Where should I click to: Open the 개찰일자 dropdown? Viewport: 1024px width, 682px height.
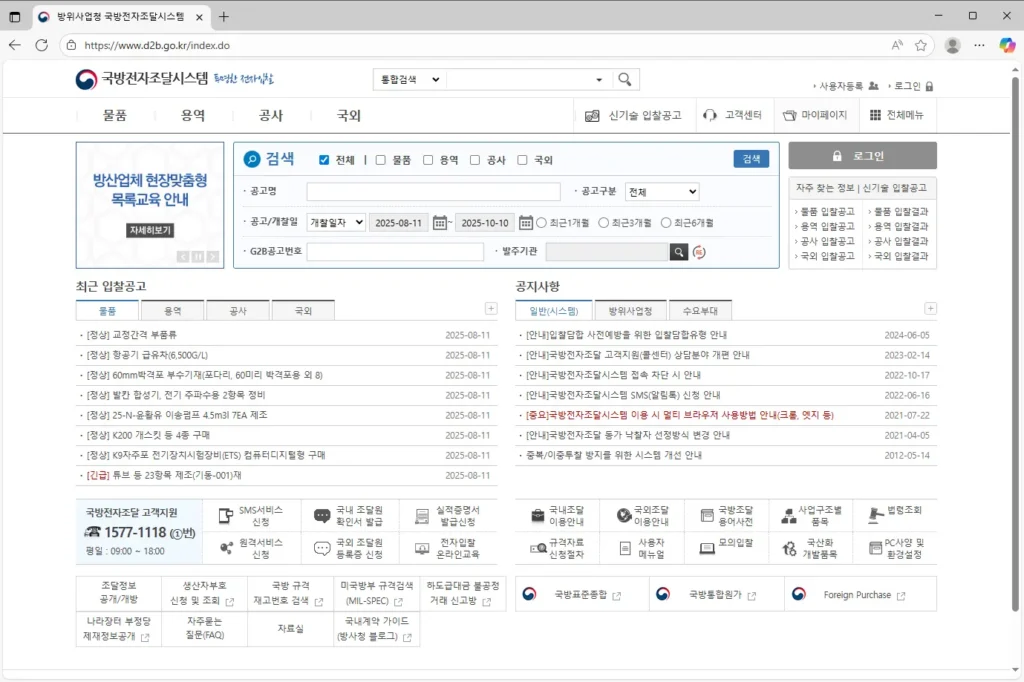coord(336,223)
